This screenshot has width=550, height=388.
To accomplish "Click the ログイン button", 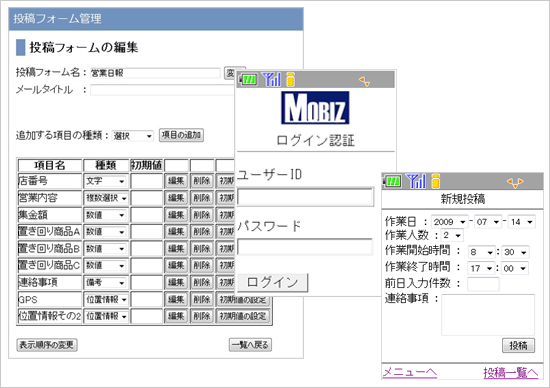I will pos(273,282).
